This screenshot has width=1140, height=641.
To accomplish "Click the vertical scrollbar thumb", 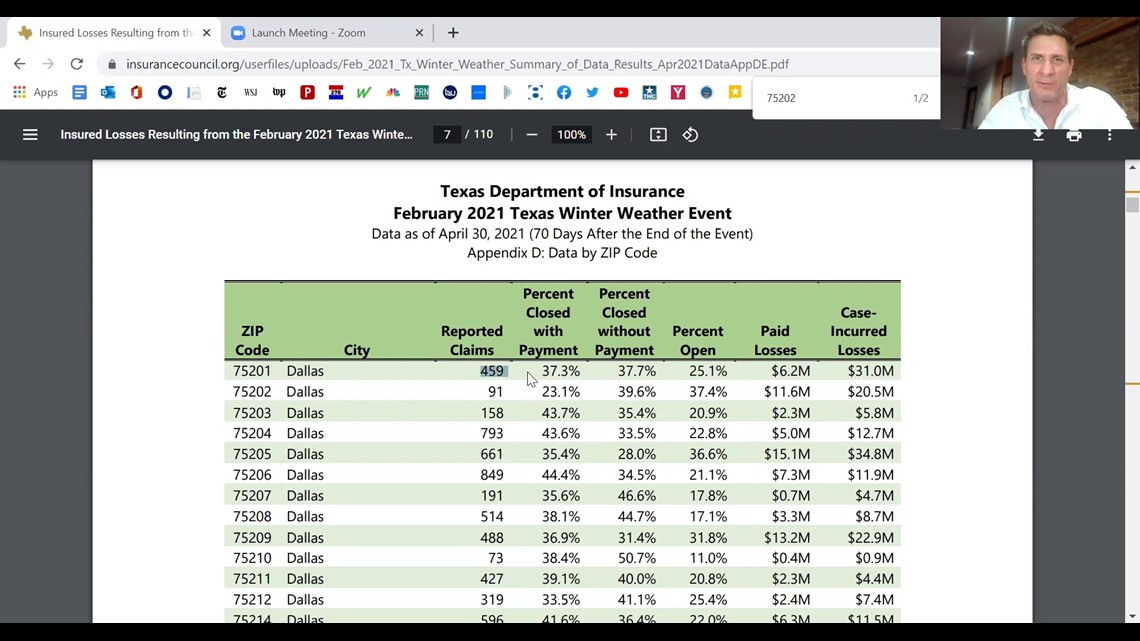I will [x=1132, y=204].
